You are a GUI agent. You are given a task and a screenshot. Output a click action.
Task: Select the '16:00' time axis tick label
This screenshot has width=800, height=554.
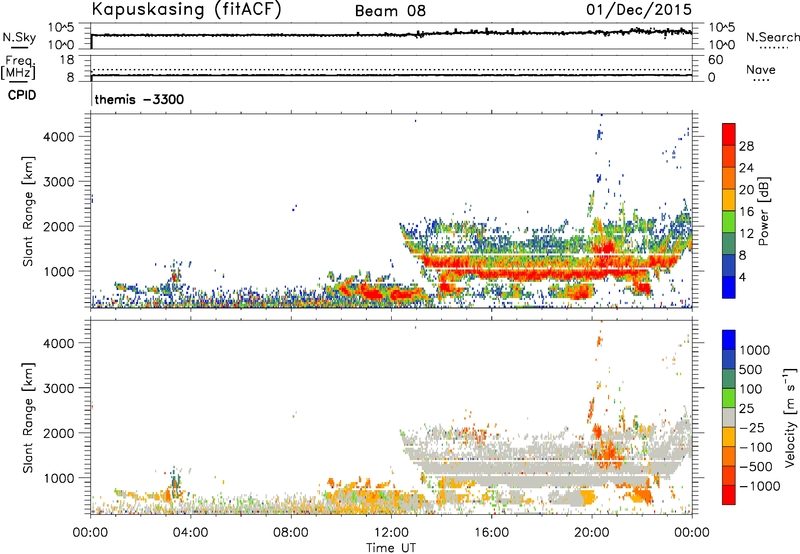491,533
